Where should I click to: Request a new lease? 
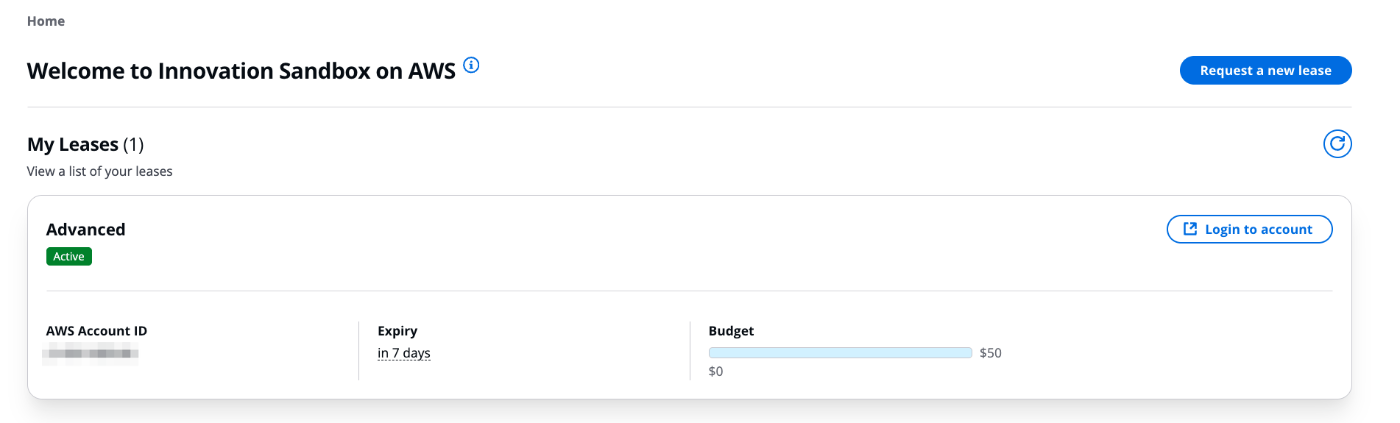1265,70
